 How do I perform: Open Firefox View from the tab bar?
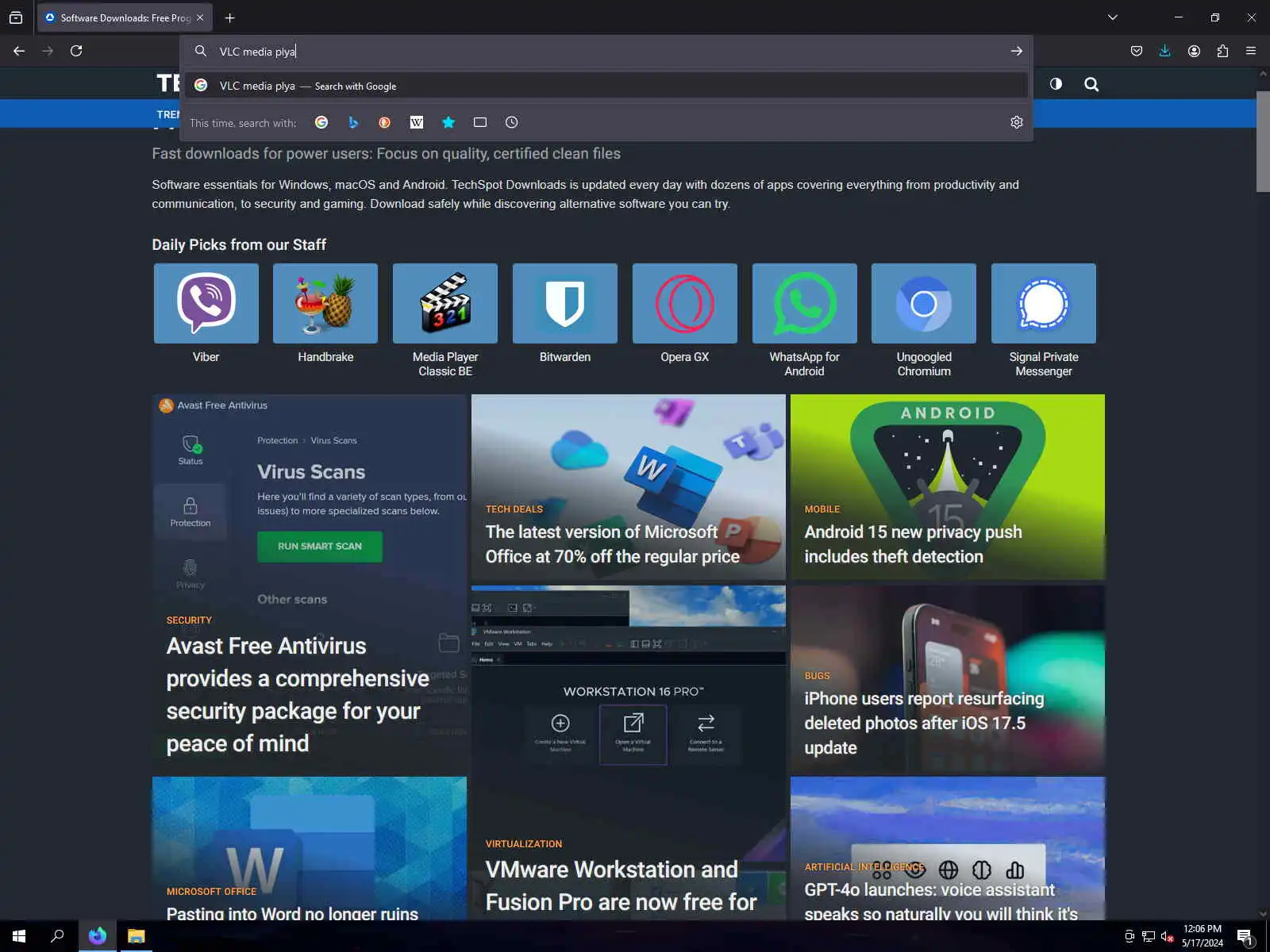(x=16, y=17)
